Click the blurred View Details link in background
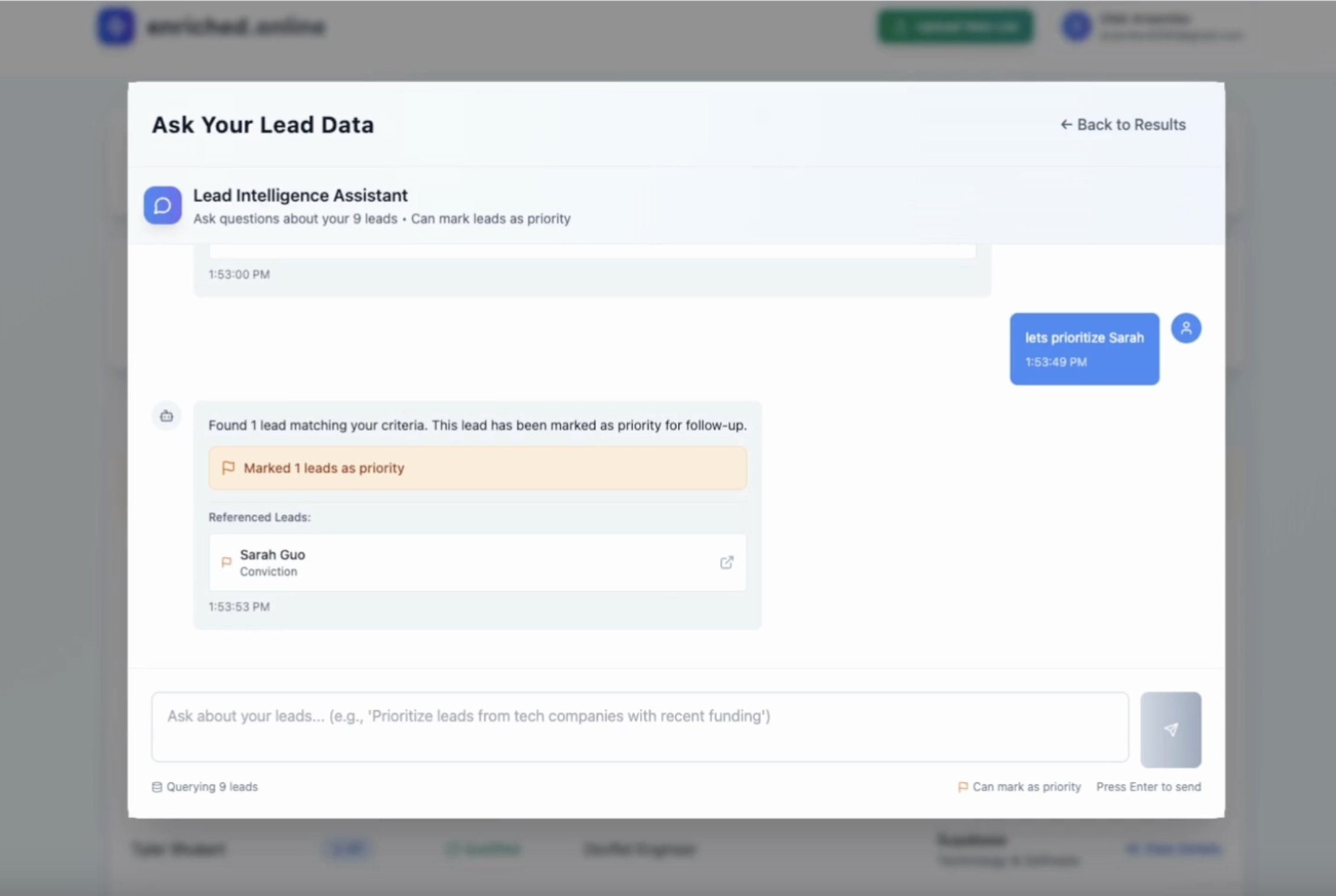This screenshot has height=896, width=1336. (x=1173, y=849)
